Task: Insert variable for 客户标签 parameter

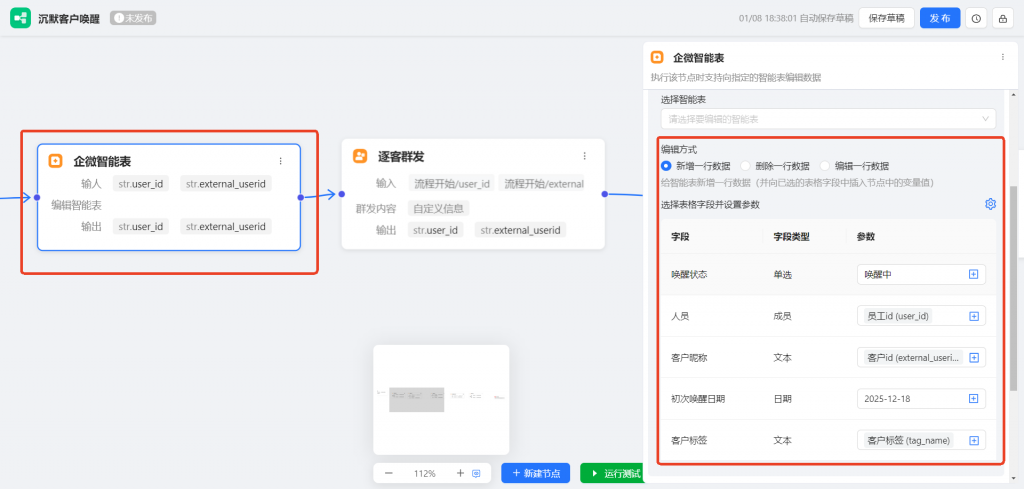Action: 974,440
